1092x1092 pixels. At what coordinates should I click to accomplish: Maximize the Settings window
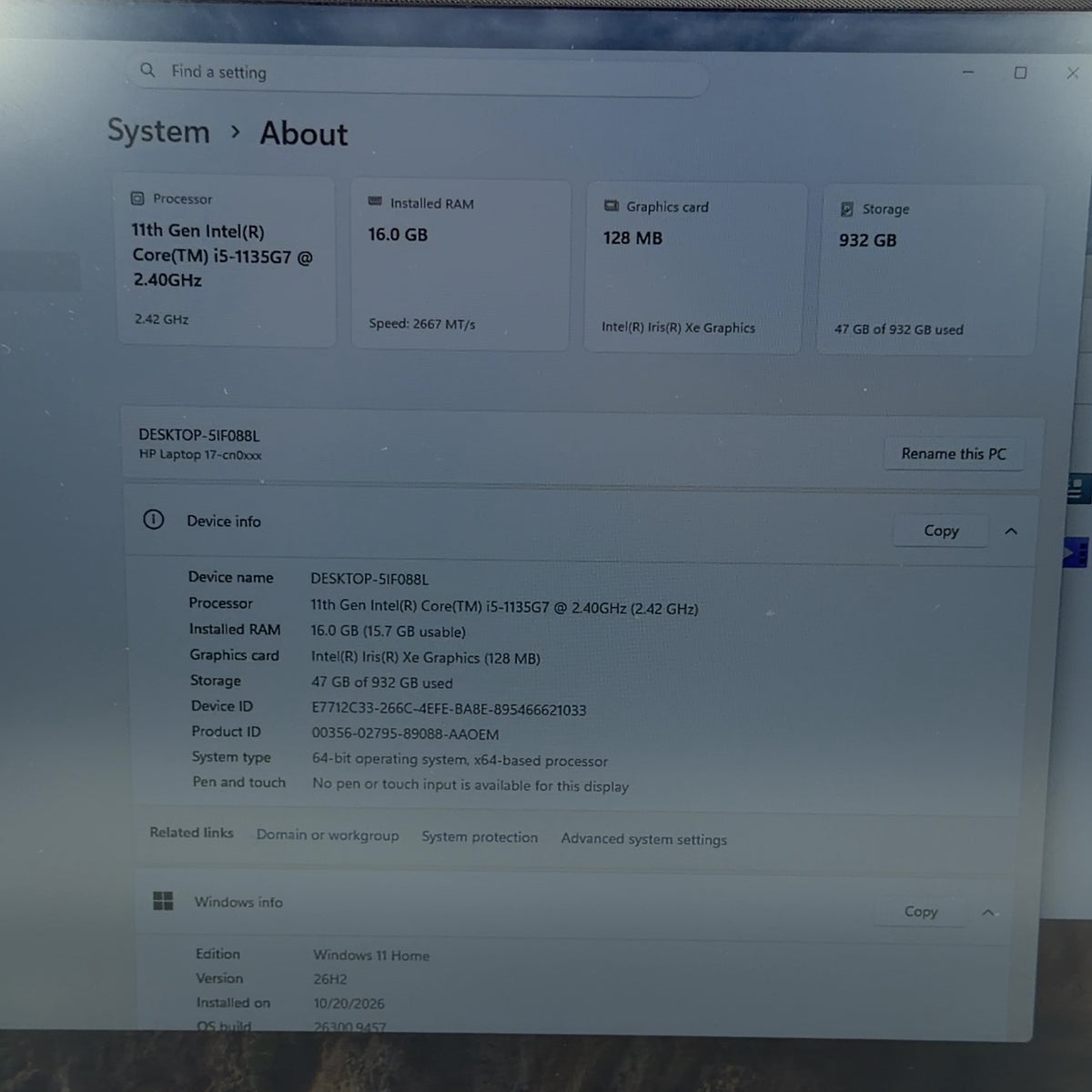(x=1020, y=73)
